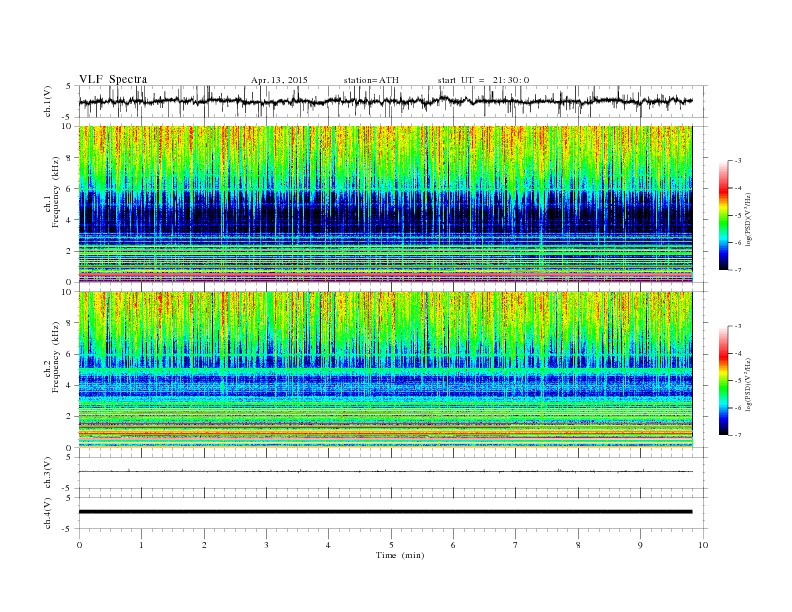
Task: Click the "4" kHz tick on the ch.1 frequency axis
Action: coord(70,220)
